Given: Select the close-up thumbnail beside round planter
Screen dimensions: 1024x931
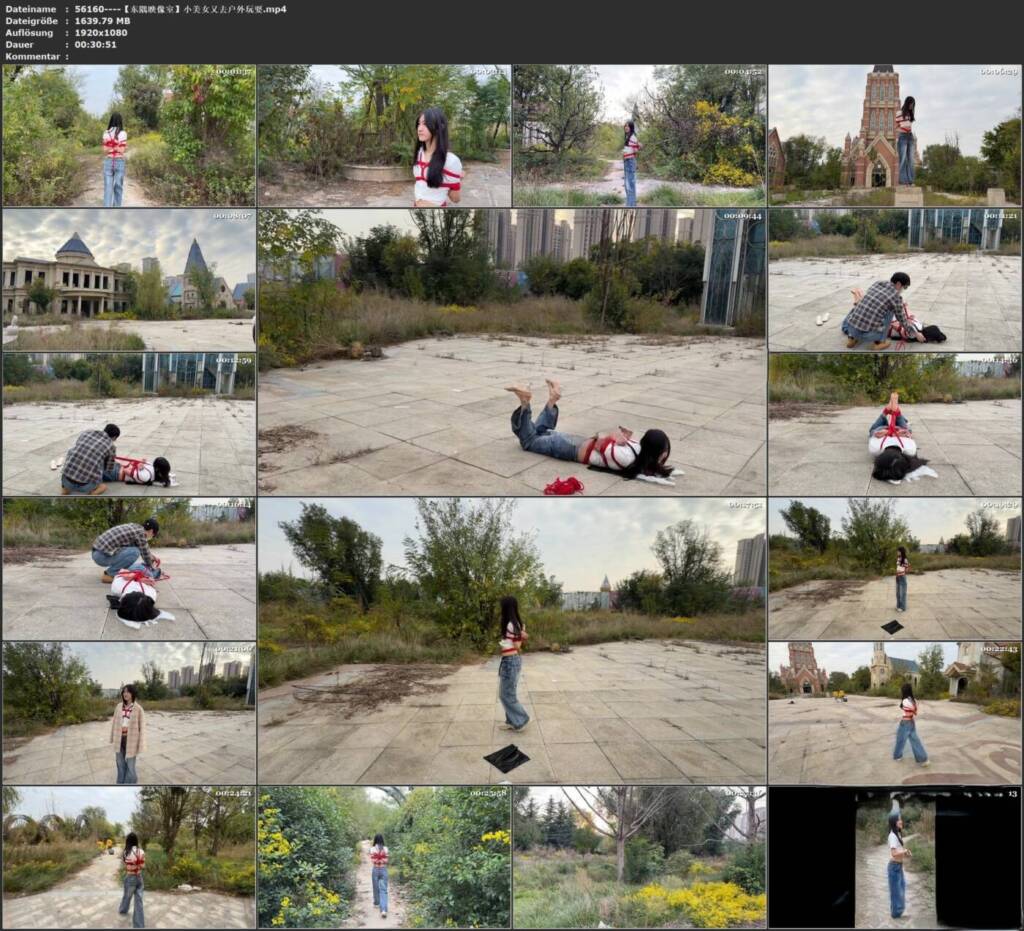Looking at the screenshot, I should (x=384, y=135).
